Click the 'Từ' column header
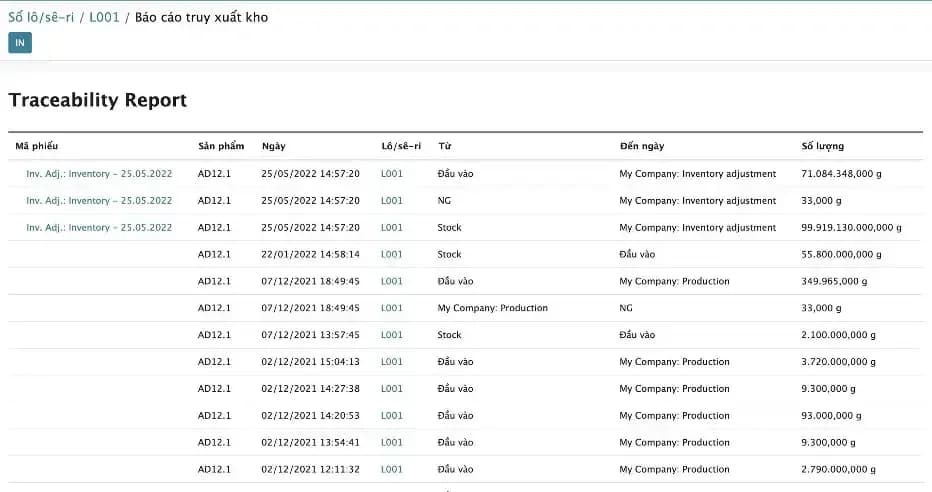This screenshot has height=492, width=932. click(x=445, y=146)
